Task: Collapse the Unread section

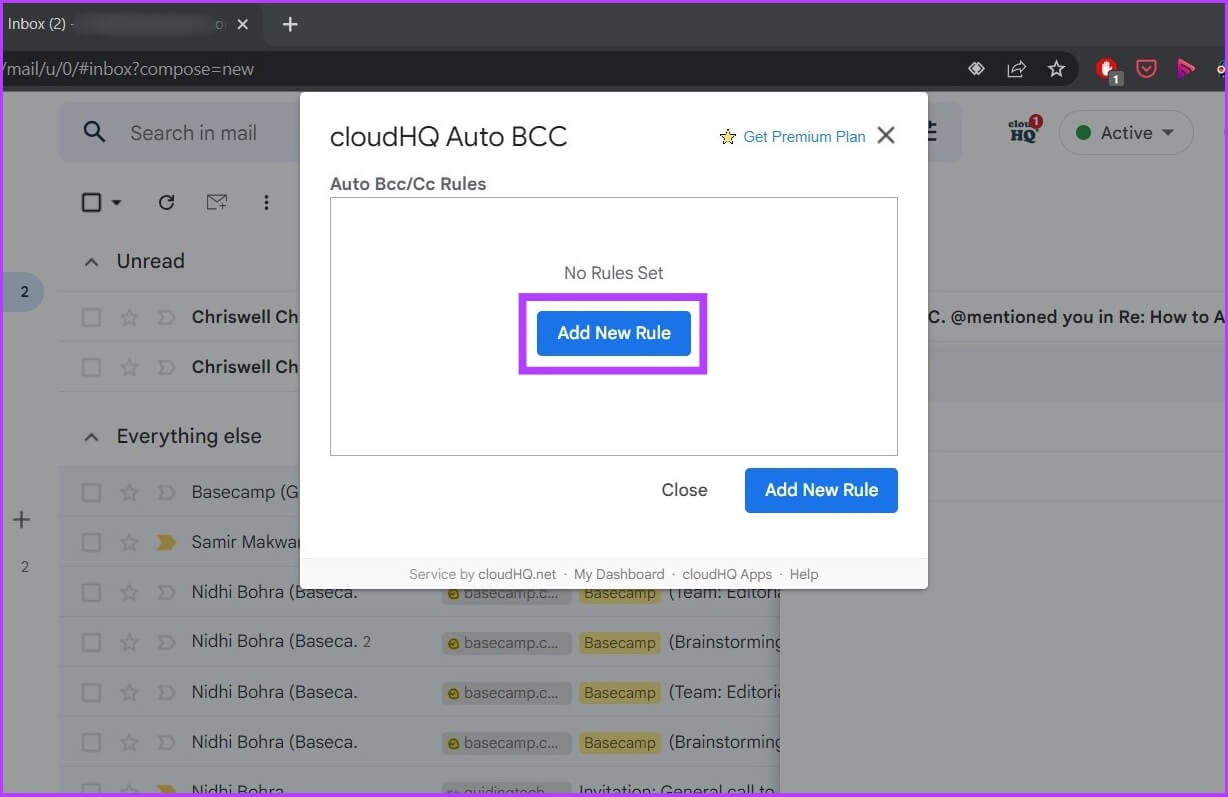Action: click(x=91, y=262)
